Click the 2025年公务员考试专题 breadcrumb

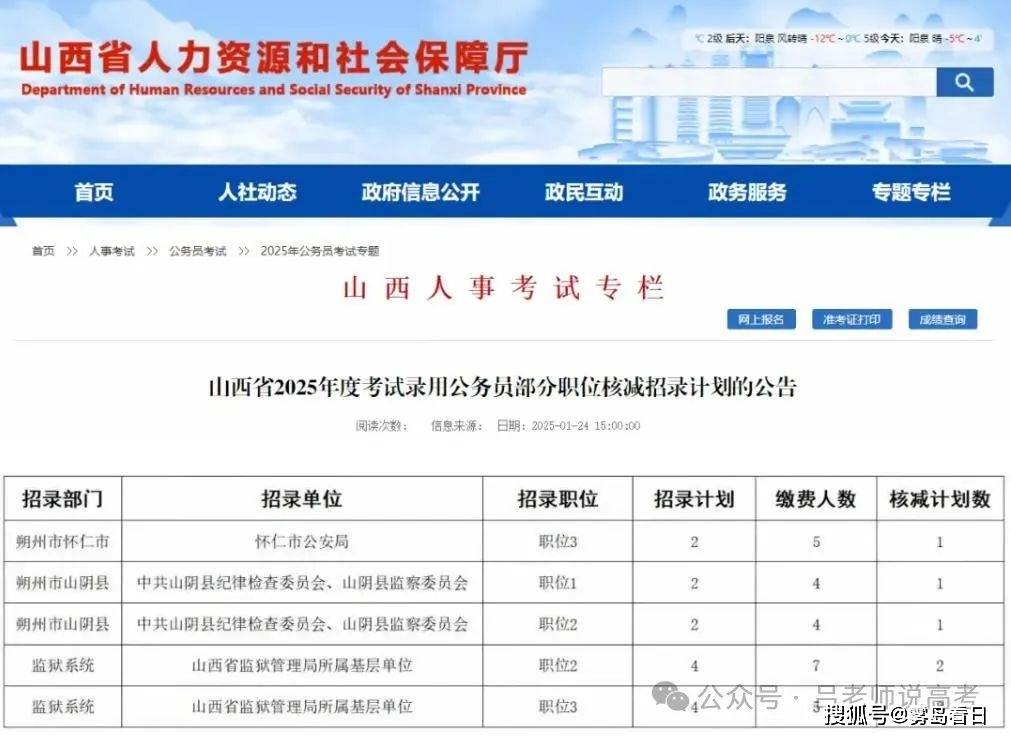pos(320,251)
